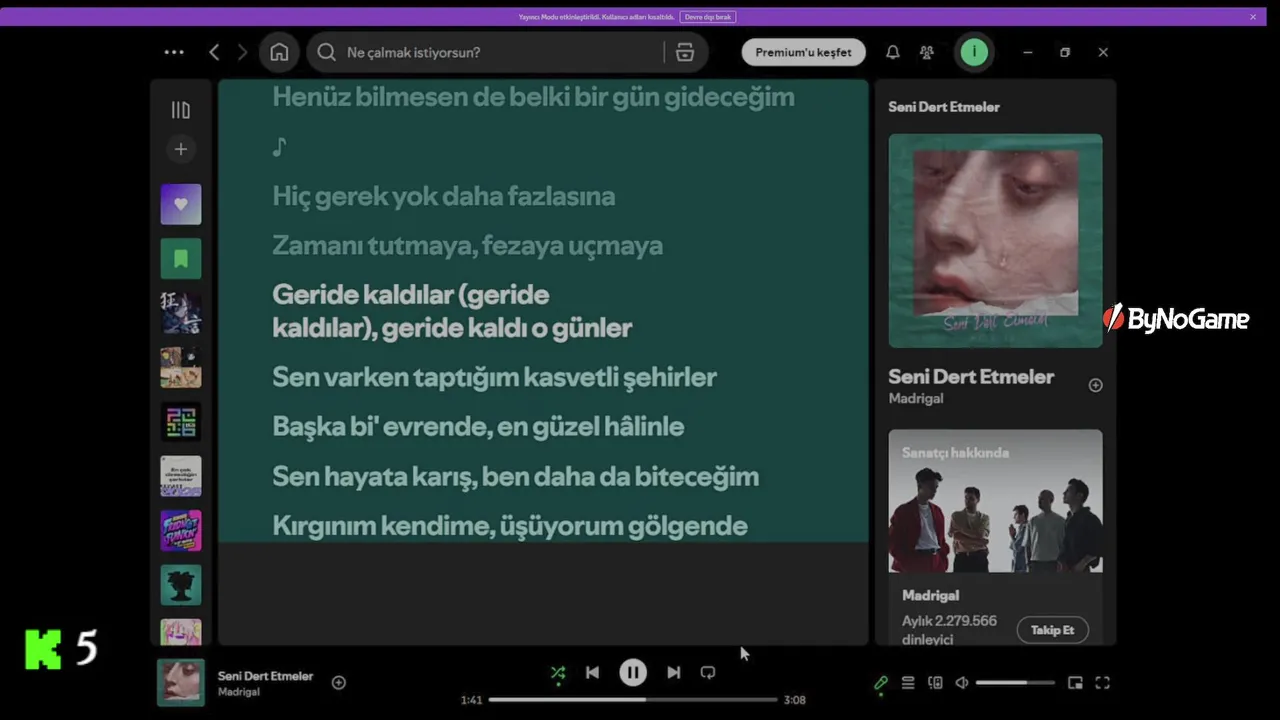Open the now-playing cover in the bottom bar

(181, 682)
